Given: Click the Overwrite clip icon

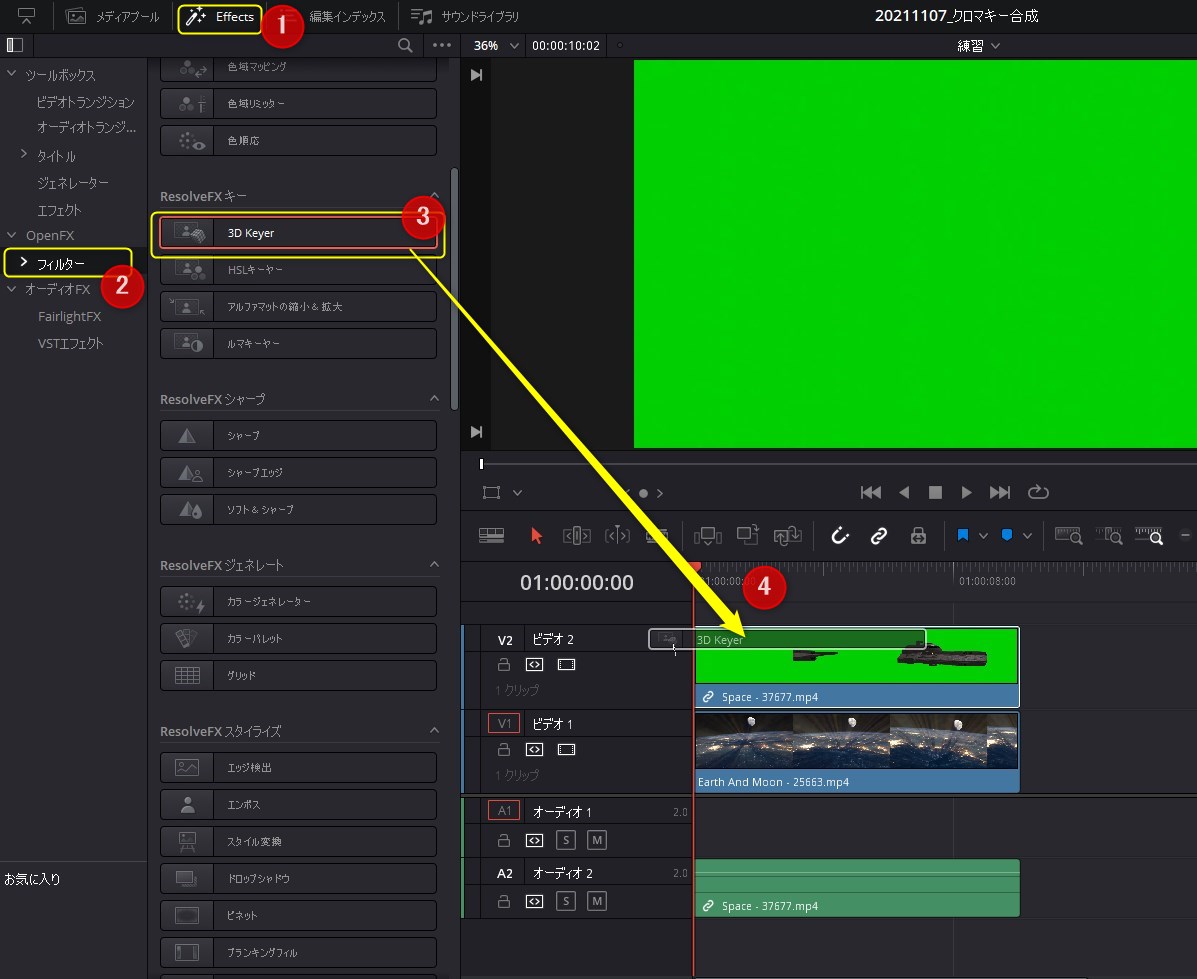Looking at the screenshot, I should (747, 535).
